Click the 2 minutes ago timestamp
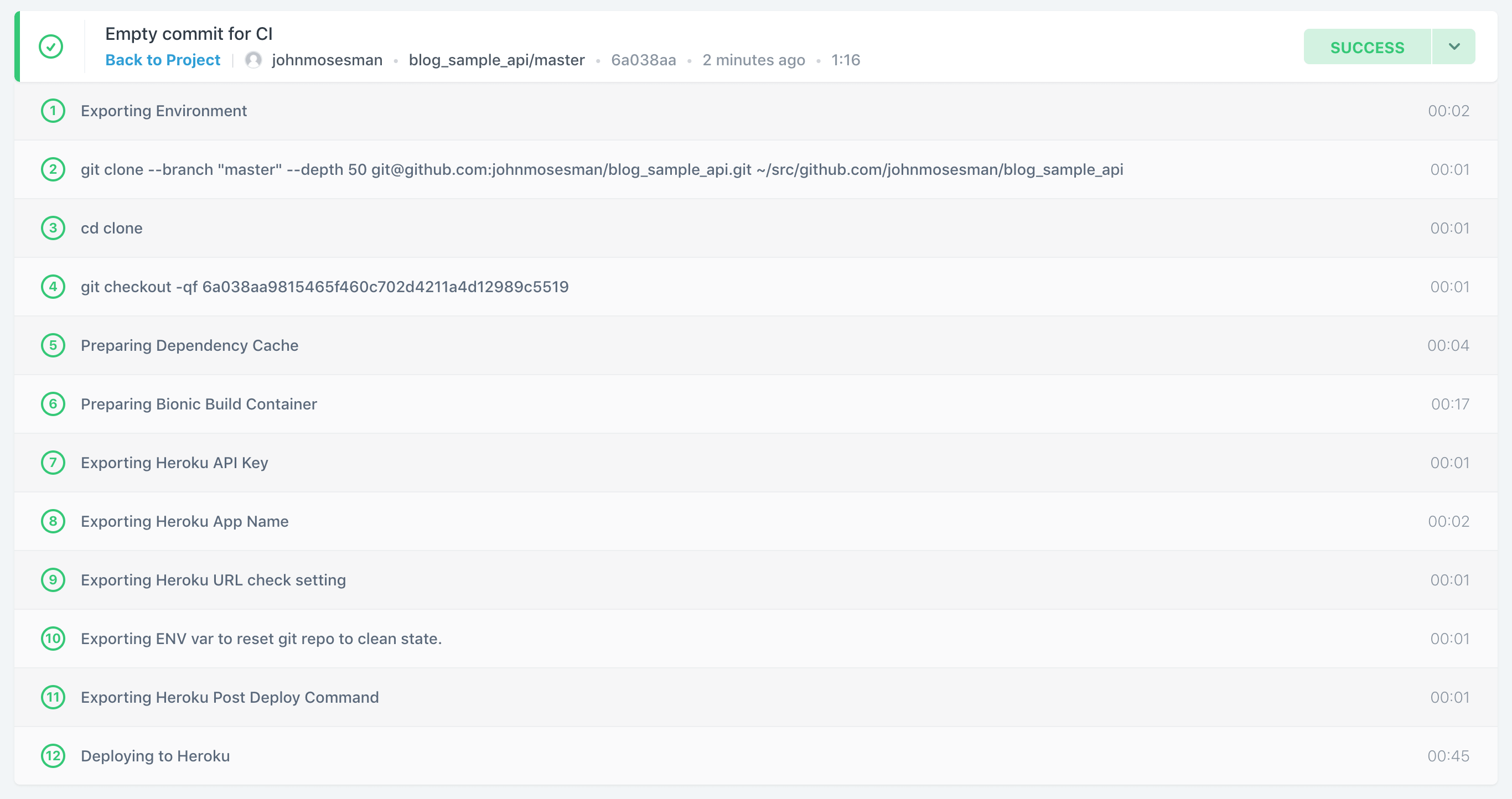This screenshot has width=1512, height=799. click(x=754, y=60)
